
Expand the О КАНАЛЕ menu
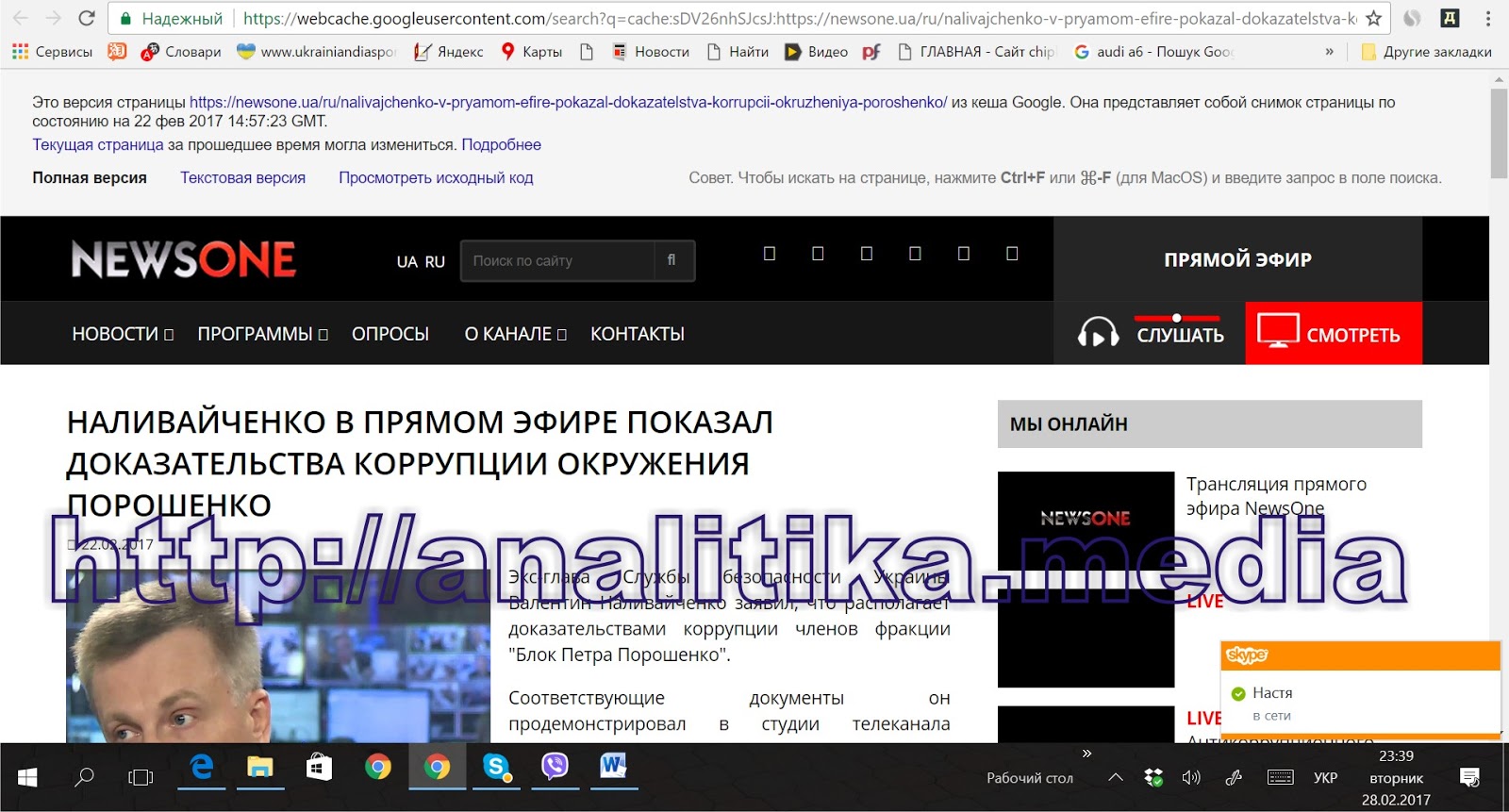[x=515, y=334]
